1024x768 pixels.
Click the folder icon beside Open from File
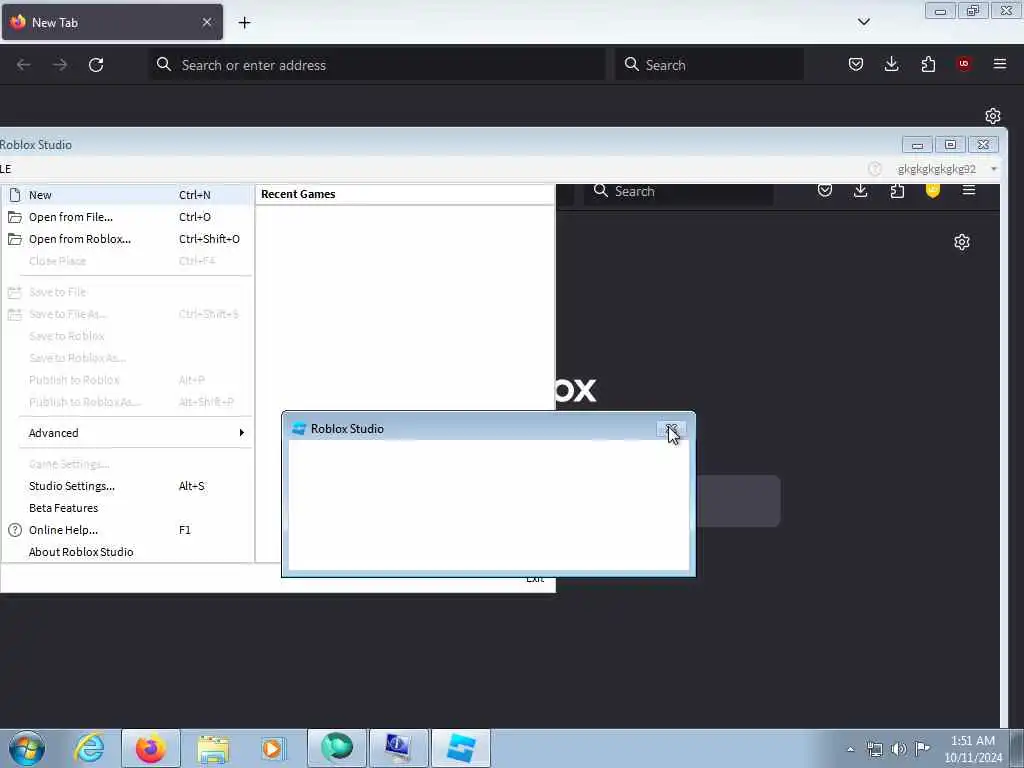point(14,217)
